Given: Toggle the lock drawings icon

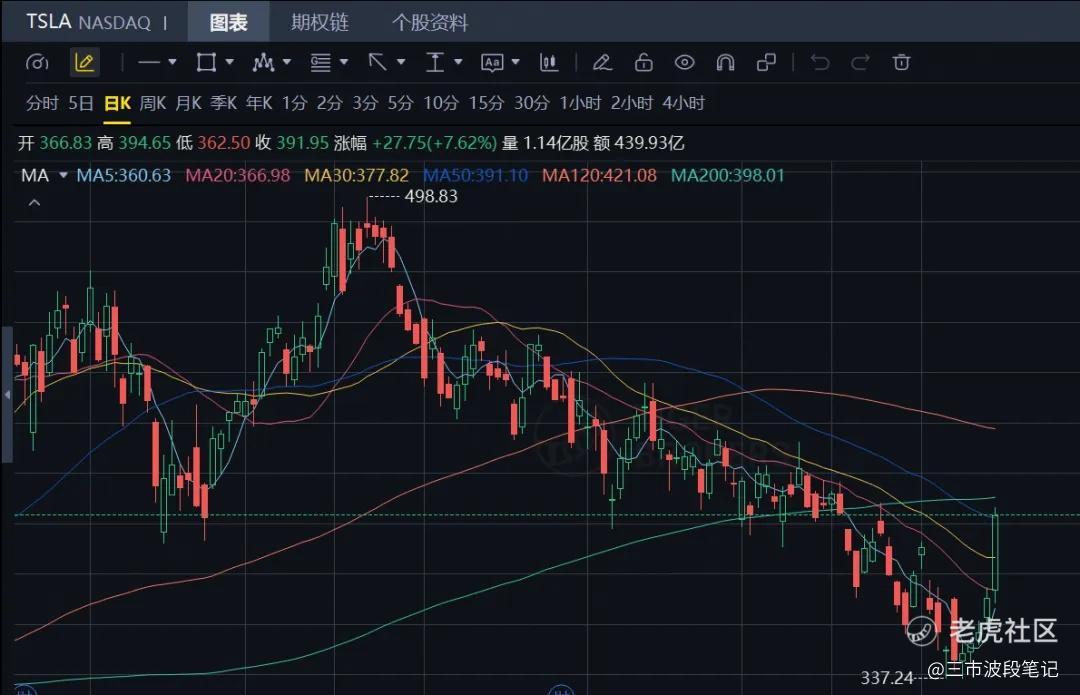Looking at the screenshot, I should 643,63.
